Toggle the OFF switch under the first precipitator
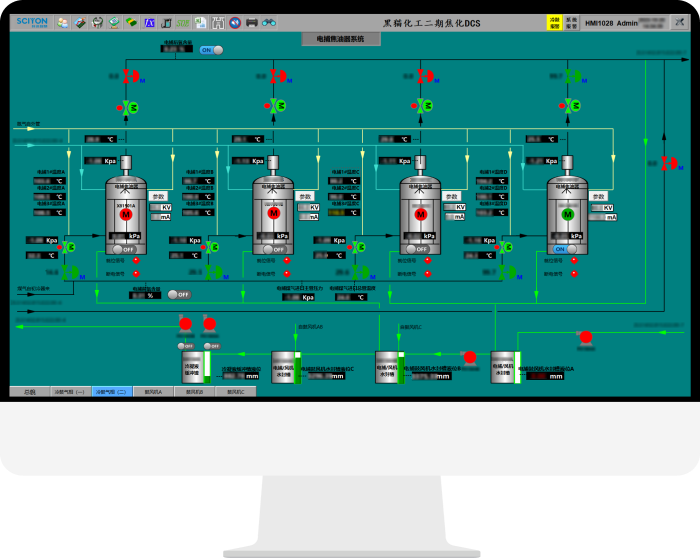The width and height of the screenshot is (700, 558). (x=120, y=249)
